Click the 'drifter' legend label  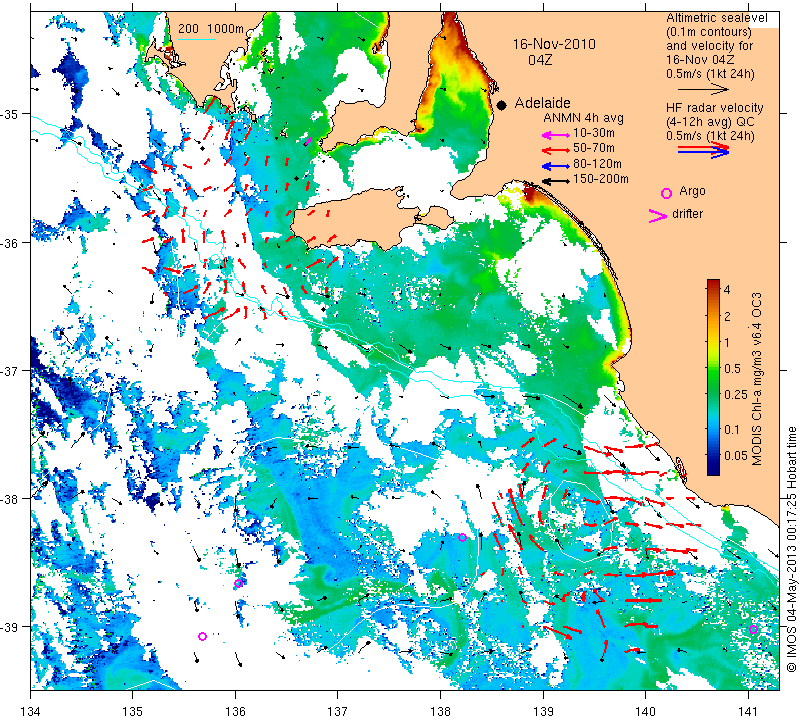pos(687,214)
